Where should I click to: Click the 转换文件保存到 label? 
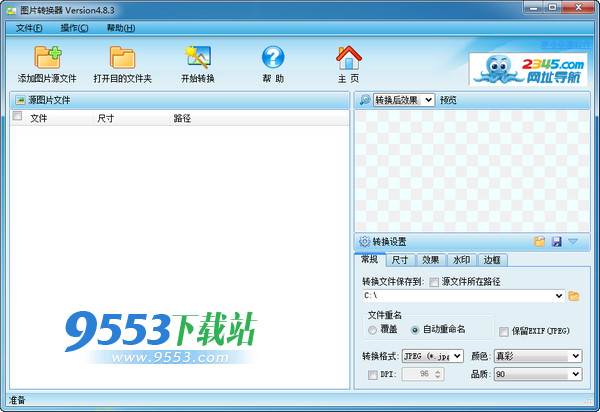393,282
